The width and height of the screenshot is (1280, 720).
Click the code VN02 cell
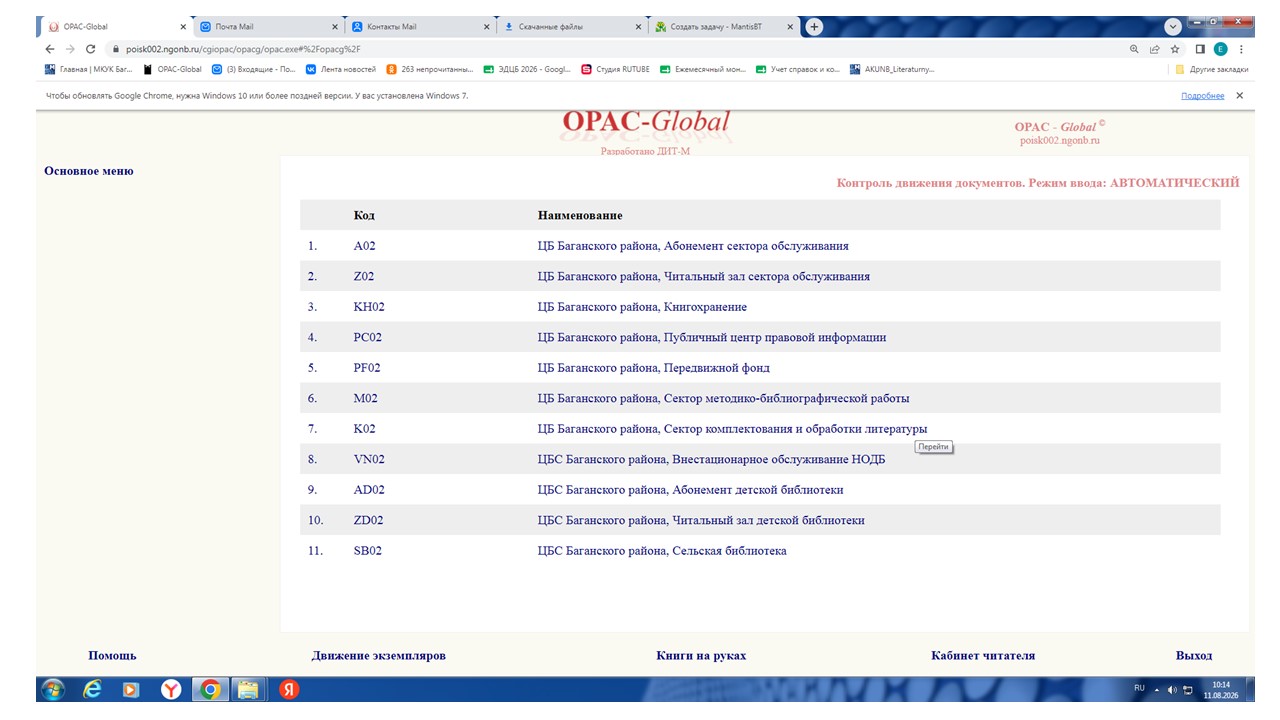point(369,460)
